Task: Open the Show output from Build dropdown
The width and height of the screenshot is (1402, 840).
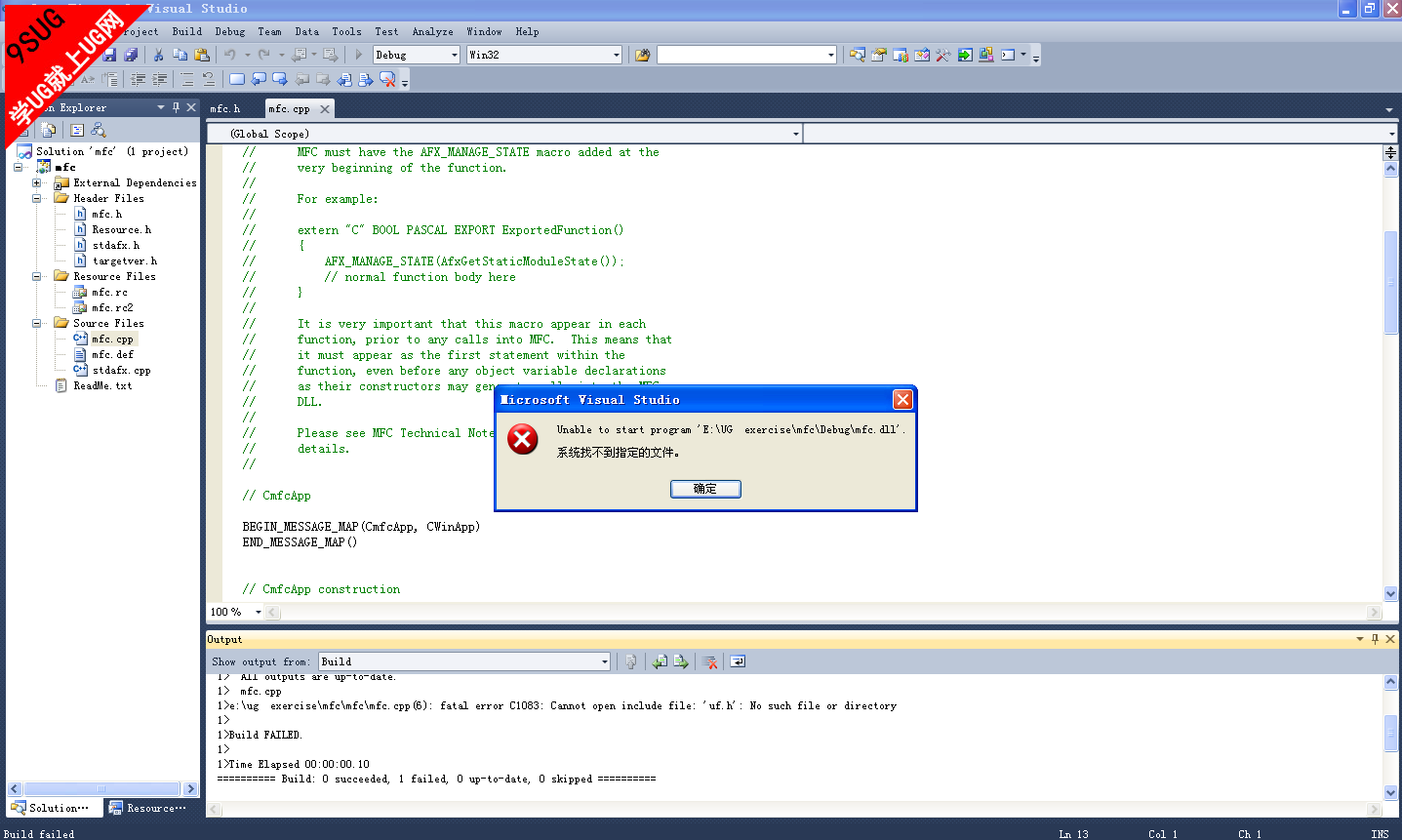Action: 605,661
